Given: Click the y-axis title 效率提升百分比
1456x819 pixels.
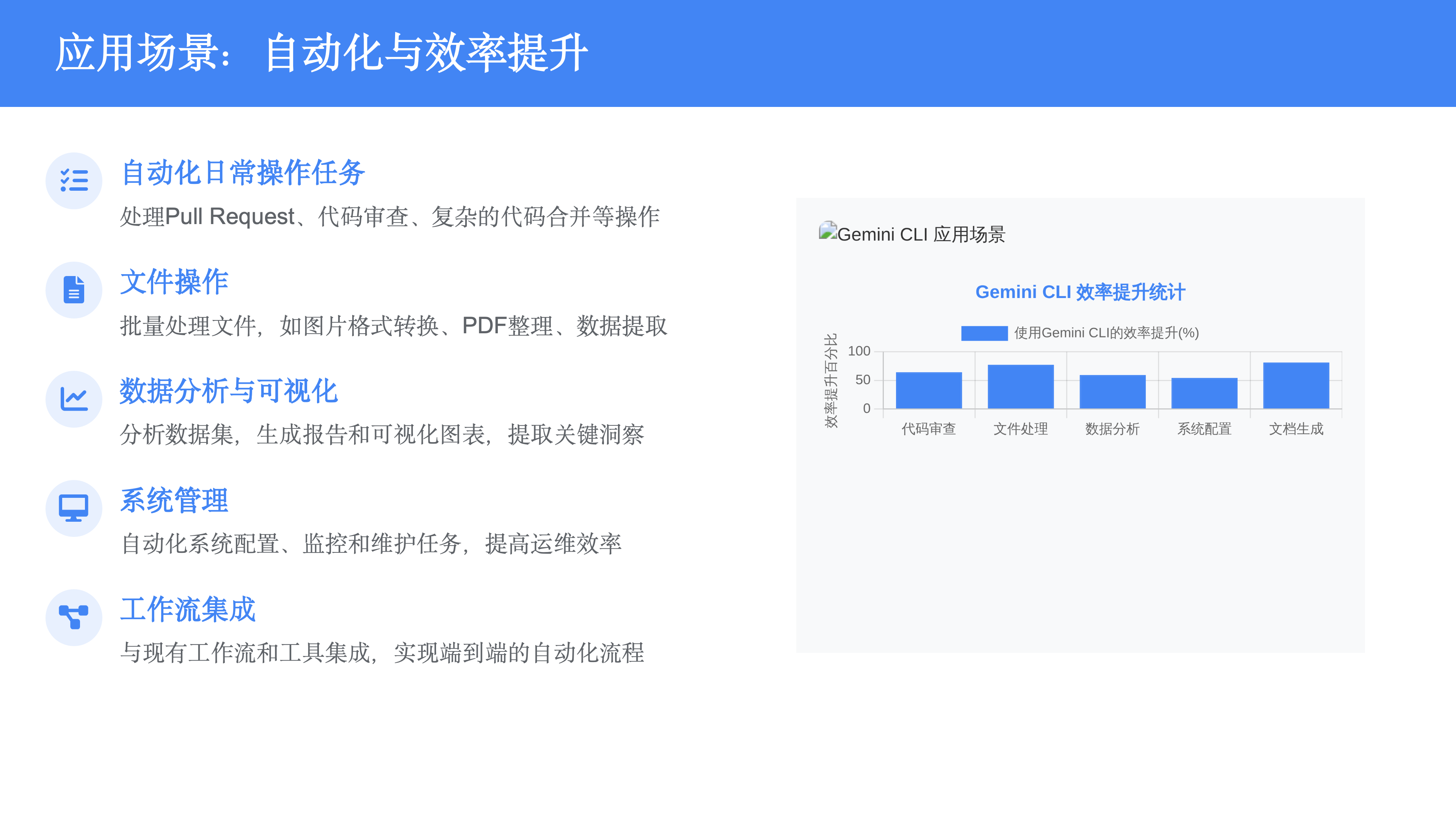Looking at the screenshot, I should 830,380.
